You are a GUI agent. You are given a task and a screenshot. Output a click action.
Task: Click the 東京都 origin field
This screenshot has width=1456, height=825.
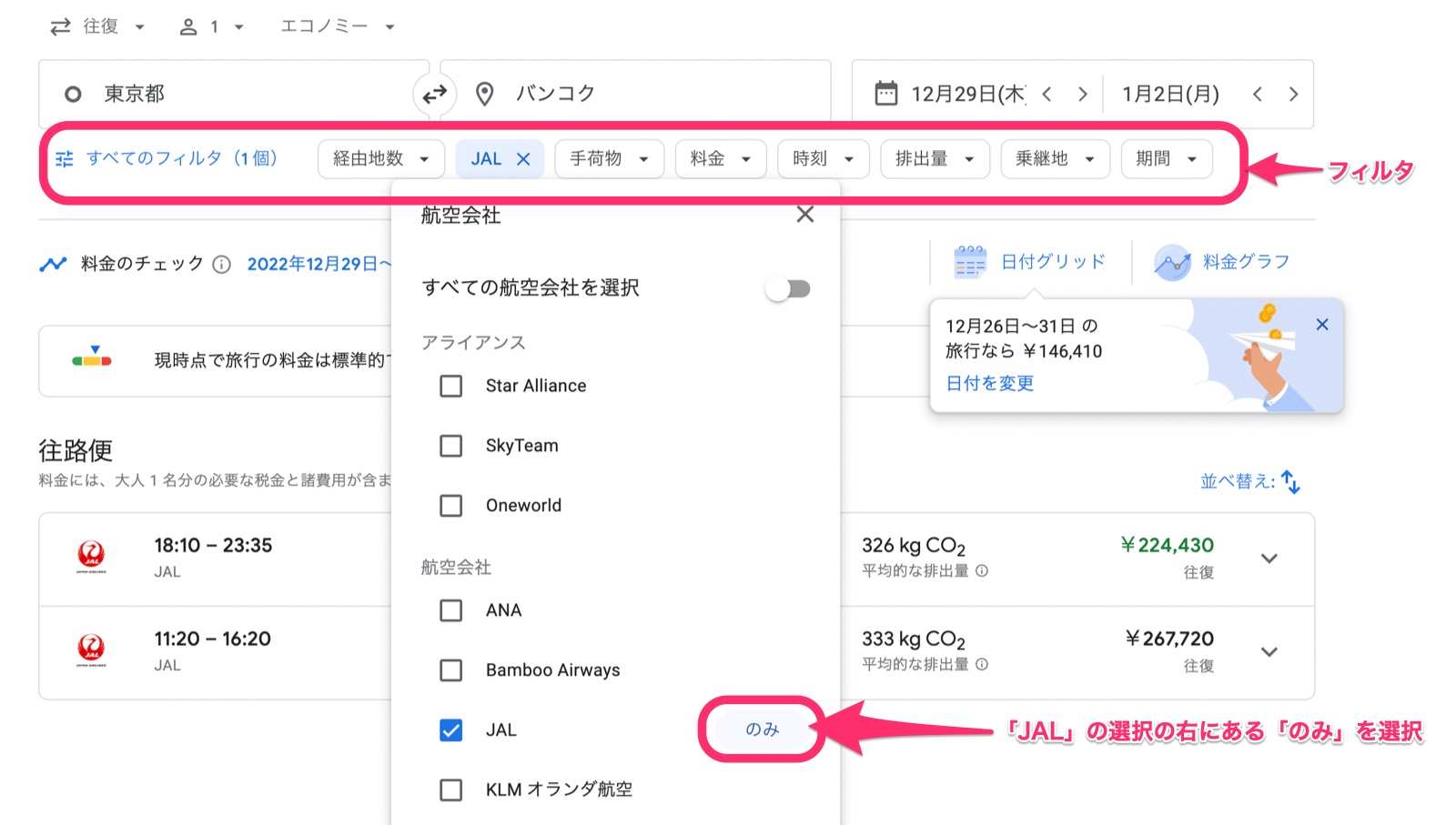coord(233,94)
